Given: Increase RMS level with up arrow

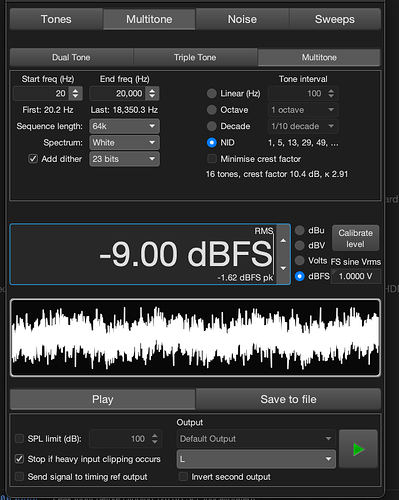Looking at the screenshot, I should coord(283,240).
